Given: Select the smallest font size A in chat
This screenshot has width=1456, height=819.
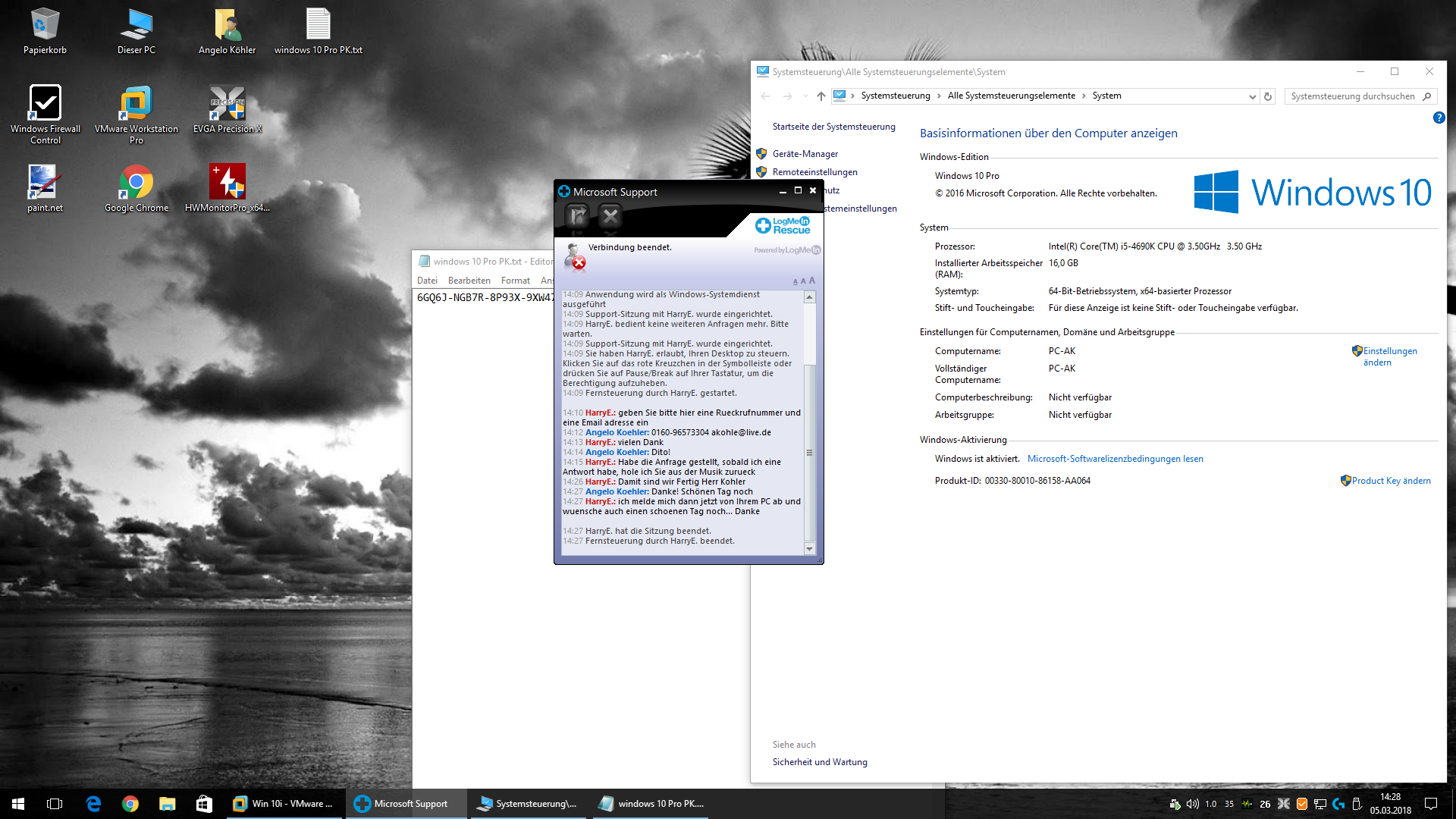Looking at the screenshot, I should pyautogui.click(x=795, y=282).
